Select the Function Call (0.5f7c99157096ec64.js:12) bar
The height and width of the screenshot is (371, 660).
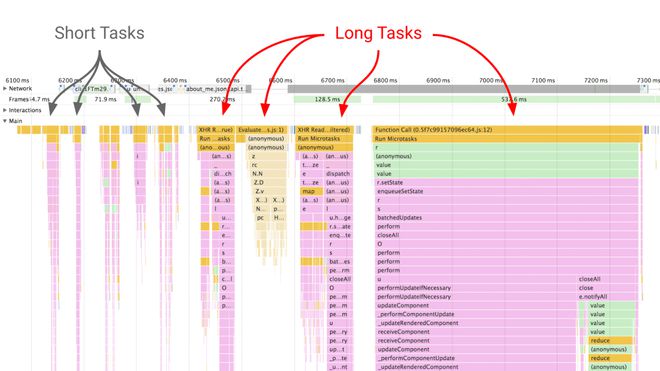pos(507,130)
